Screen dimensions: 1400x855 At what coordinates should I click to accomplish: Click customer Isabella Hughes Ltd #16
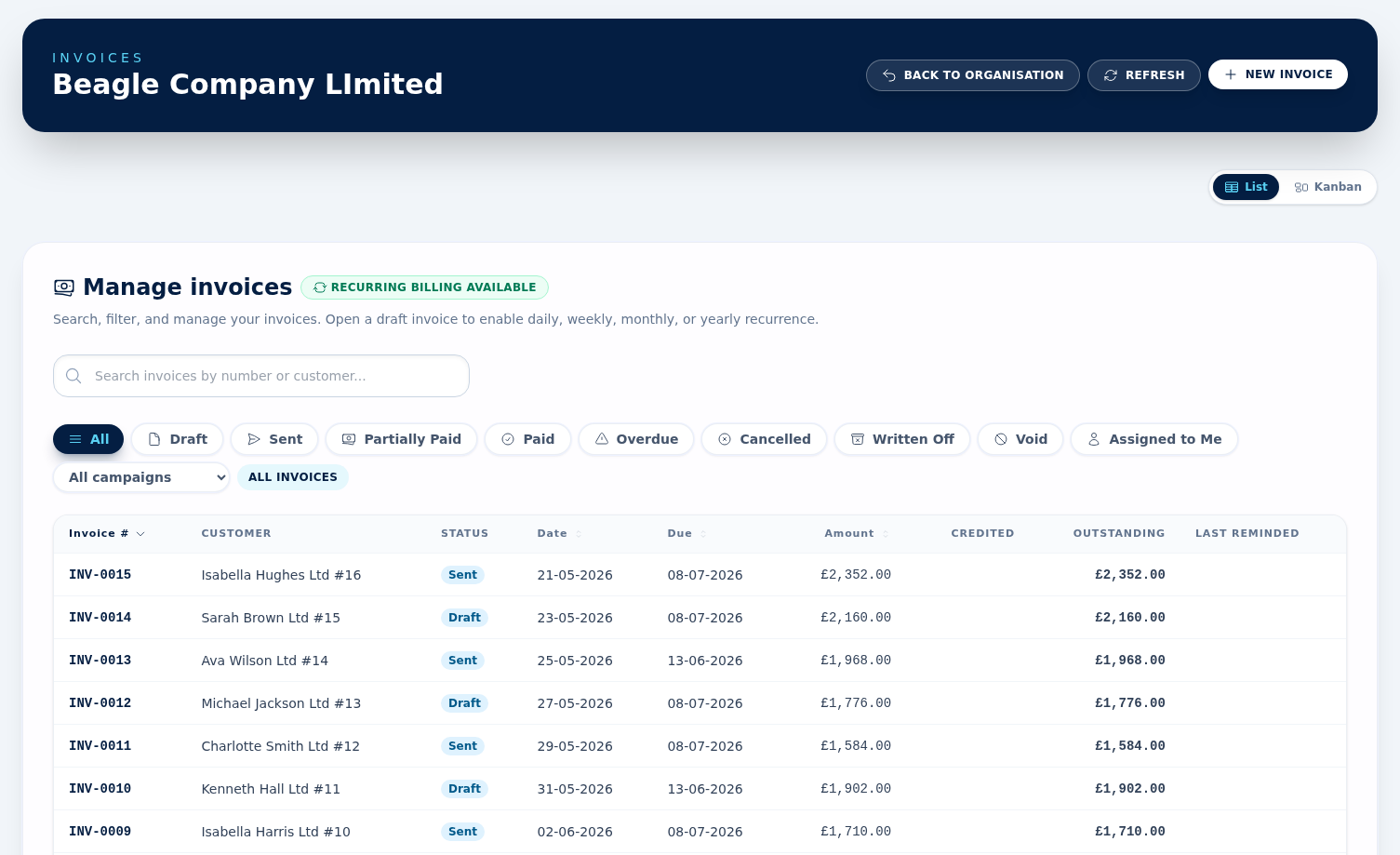click(x=281, y=575)
